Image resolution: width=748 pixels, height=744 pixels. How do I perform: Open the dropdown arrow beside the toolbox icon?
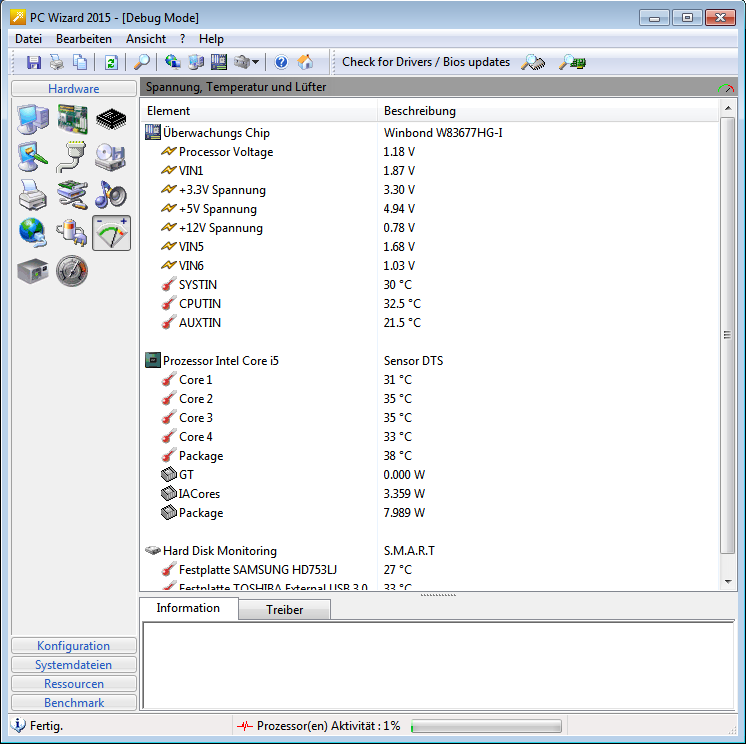(256, 62)
